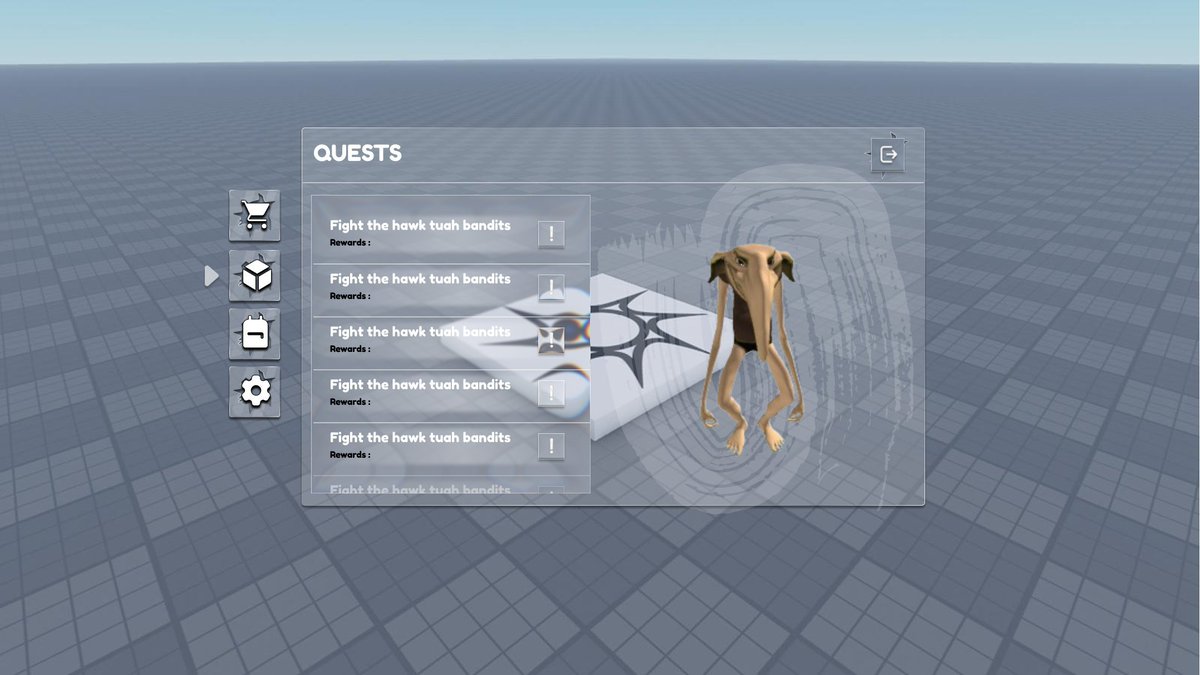Click the exclamation icon on the fifth quest
Screen dimensions: 1200x675
(x=553, y=445)
